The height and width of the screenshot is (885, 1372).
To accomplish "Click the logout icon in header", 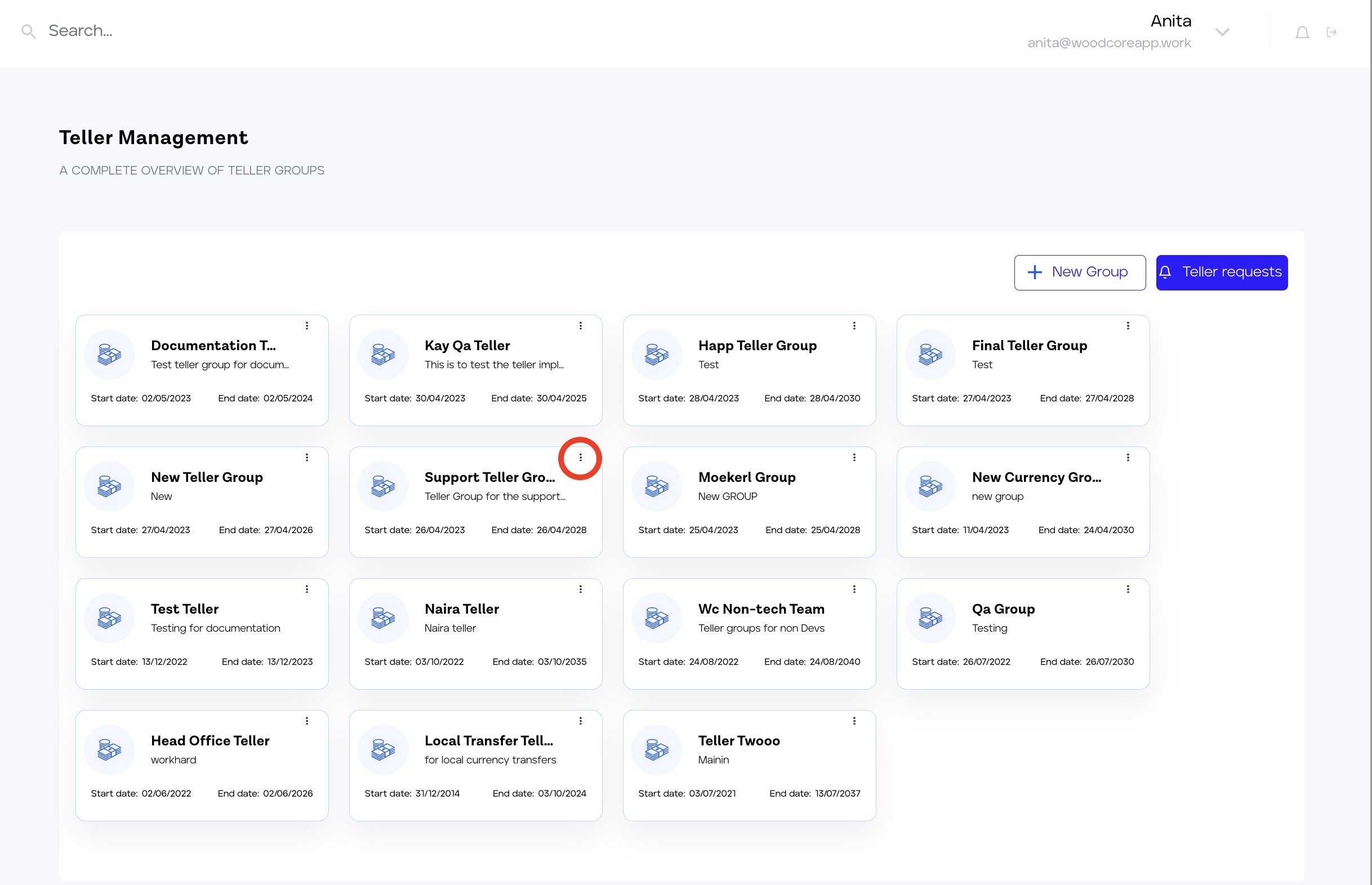I will 1331,33.
